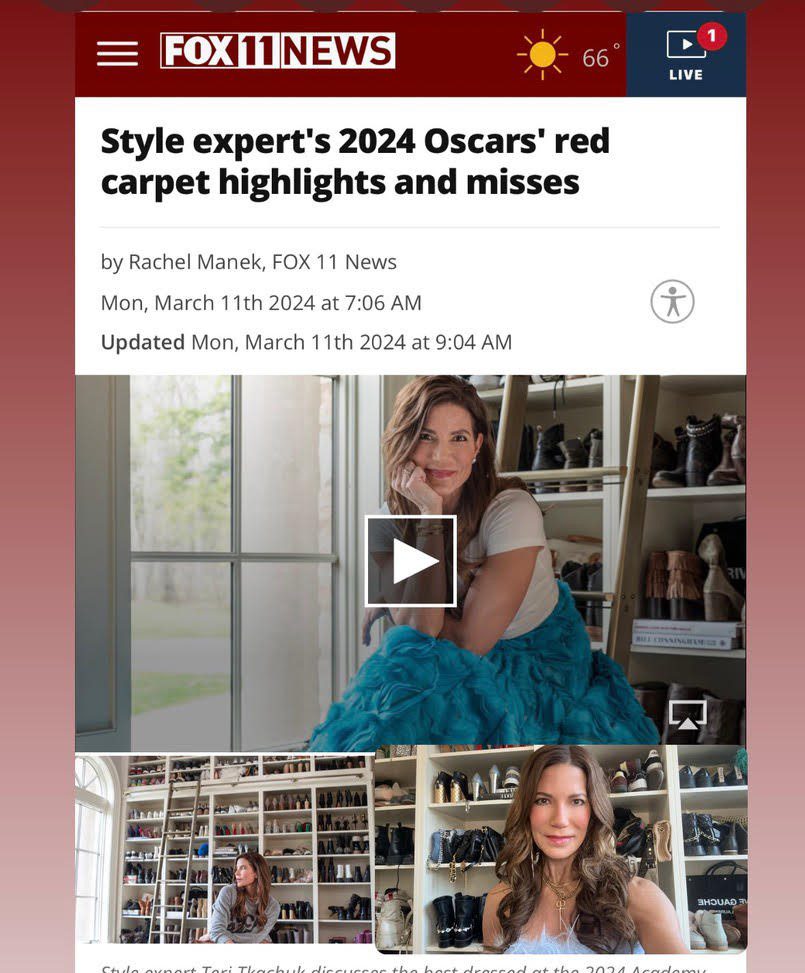Open the LIVE stream TV icon

[685, 46]
